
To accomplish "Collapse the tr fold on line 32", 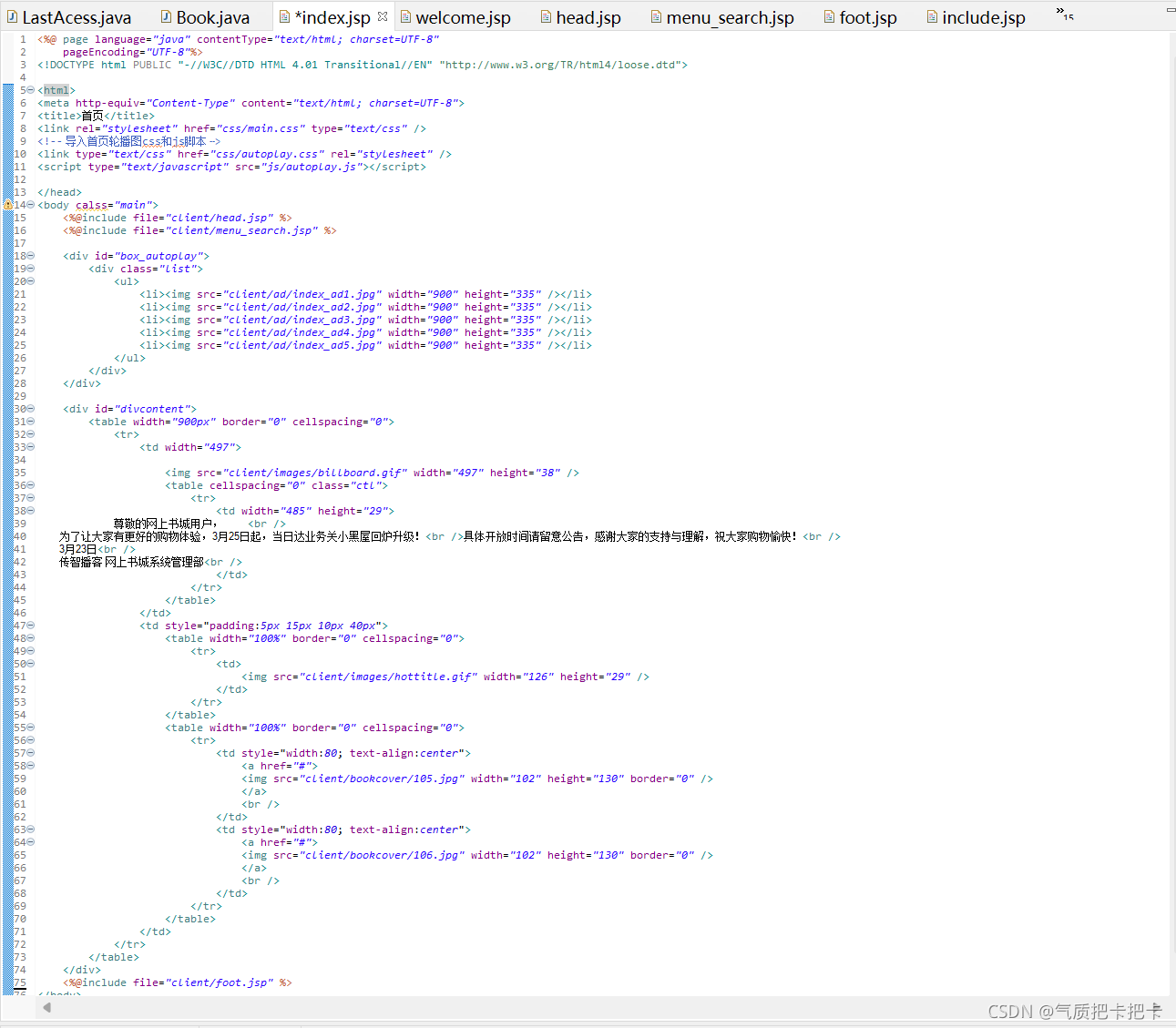I will [31, 434].
